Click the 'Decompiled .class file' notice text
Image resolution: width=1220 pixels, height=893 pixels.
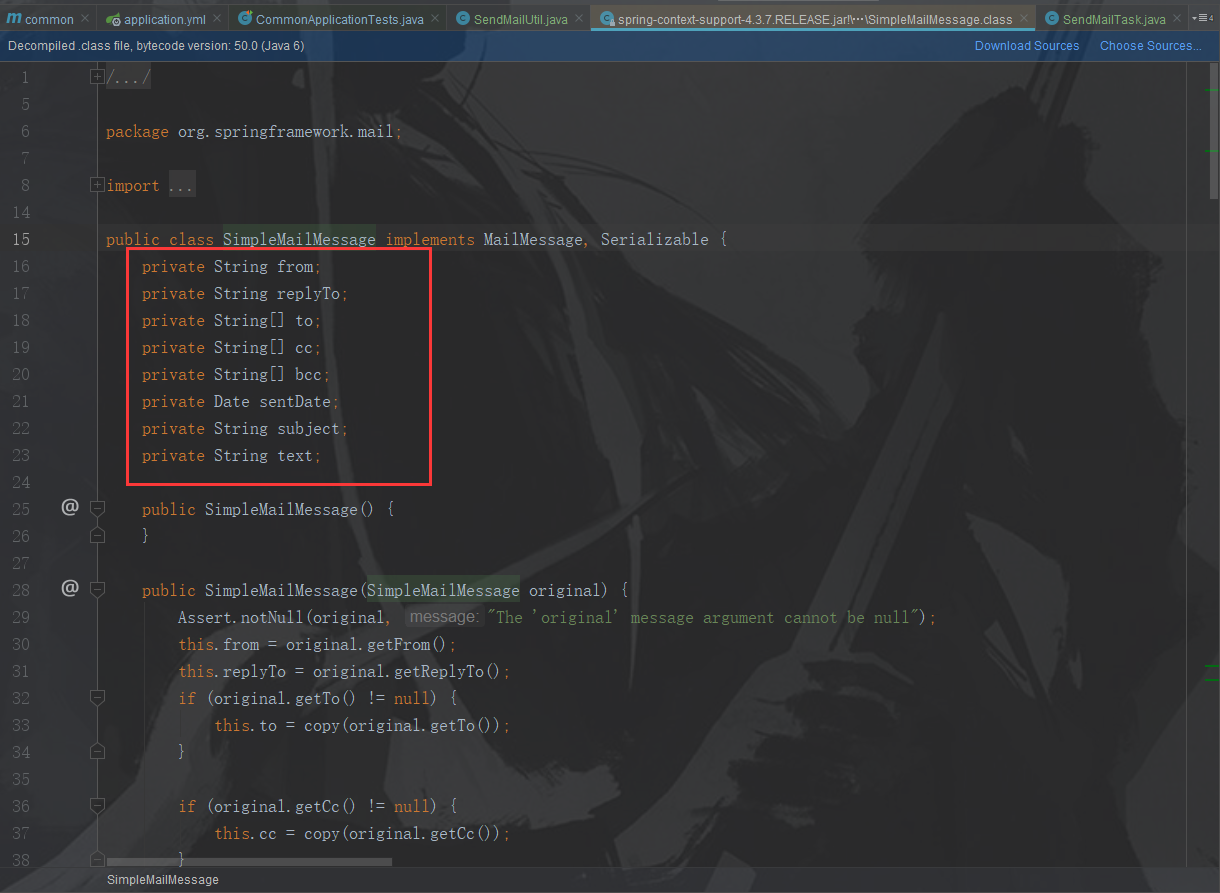(x=156, y=45)
